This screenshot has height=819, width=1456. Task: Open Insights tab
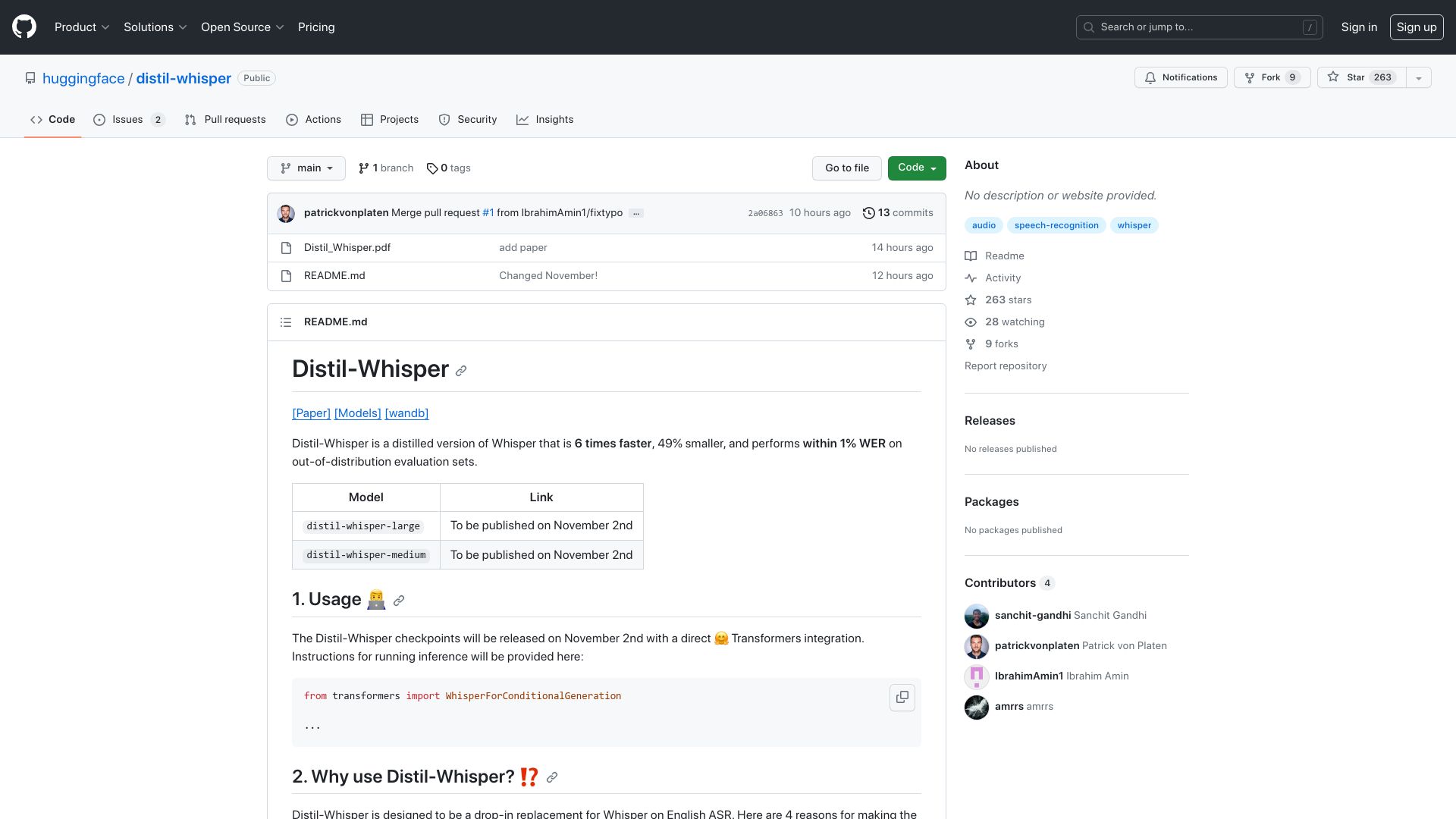(544, 120)
